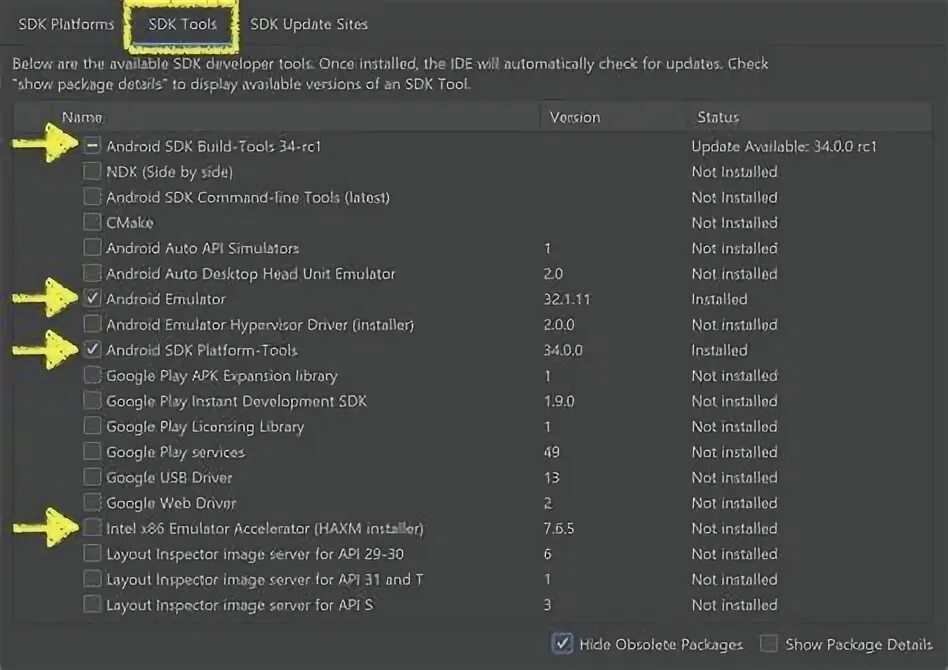This screenshot has height=670, width=948.
Task: Switch to the SDK Platforms tab
Action: tap(66, 24)
